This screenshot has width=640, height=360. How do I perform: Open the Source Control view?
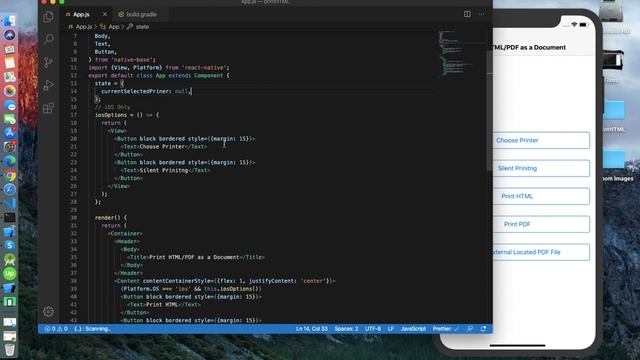[x=48, y=62]
